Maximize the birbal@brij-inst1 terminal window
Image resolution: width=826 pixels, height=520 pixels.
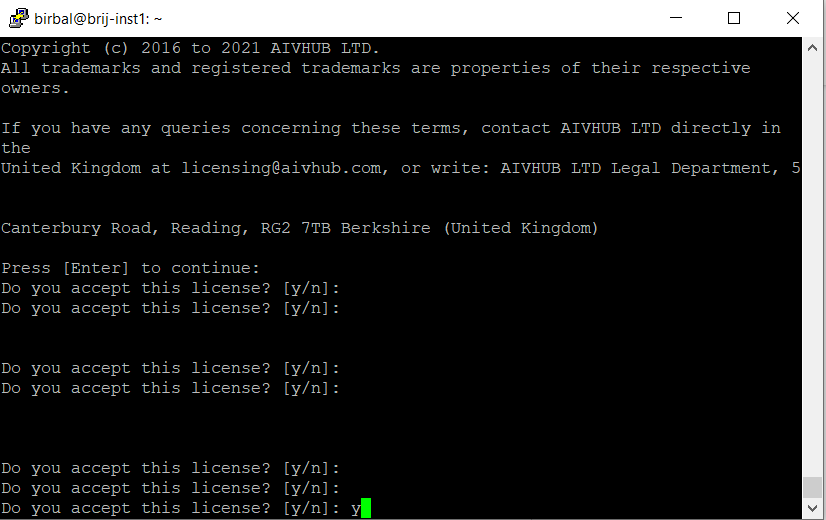pyautogui.click(x=734, y=18)
